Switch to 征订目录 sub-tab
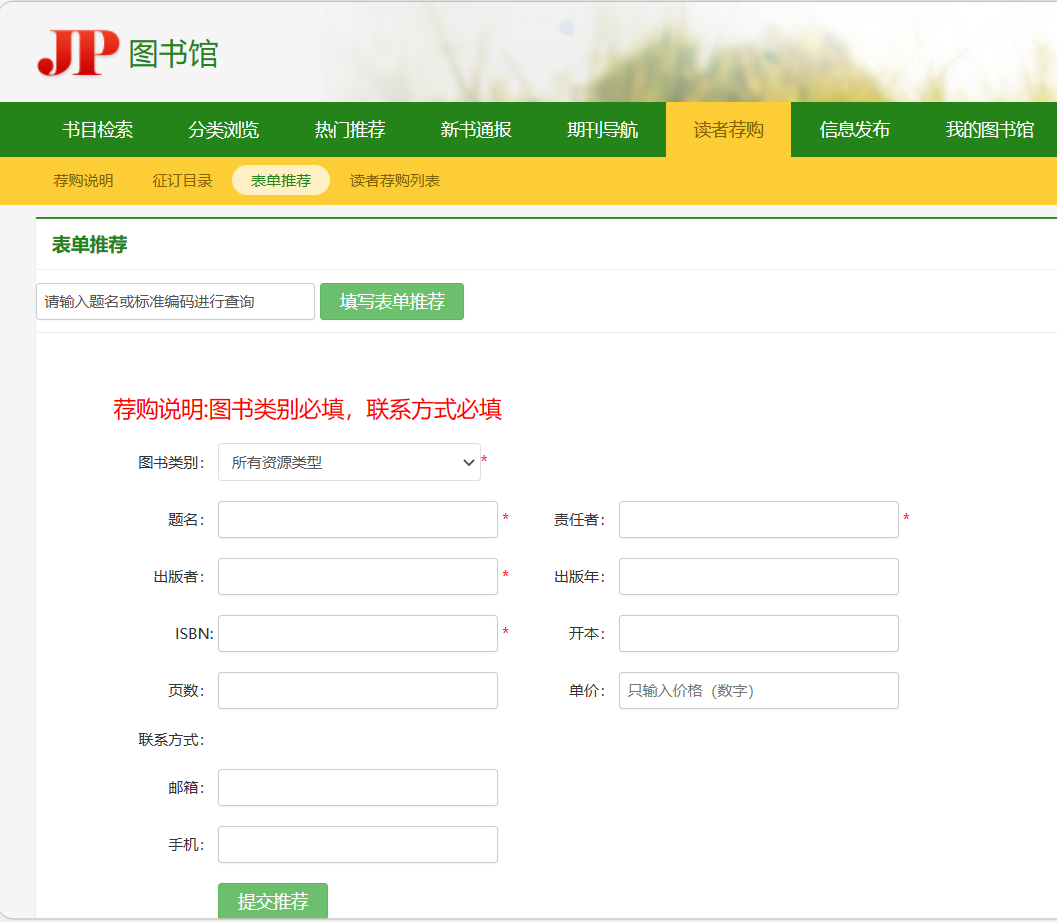This screenshot has width=1057, height=922. tap(182, 181)
